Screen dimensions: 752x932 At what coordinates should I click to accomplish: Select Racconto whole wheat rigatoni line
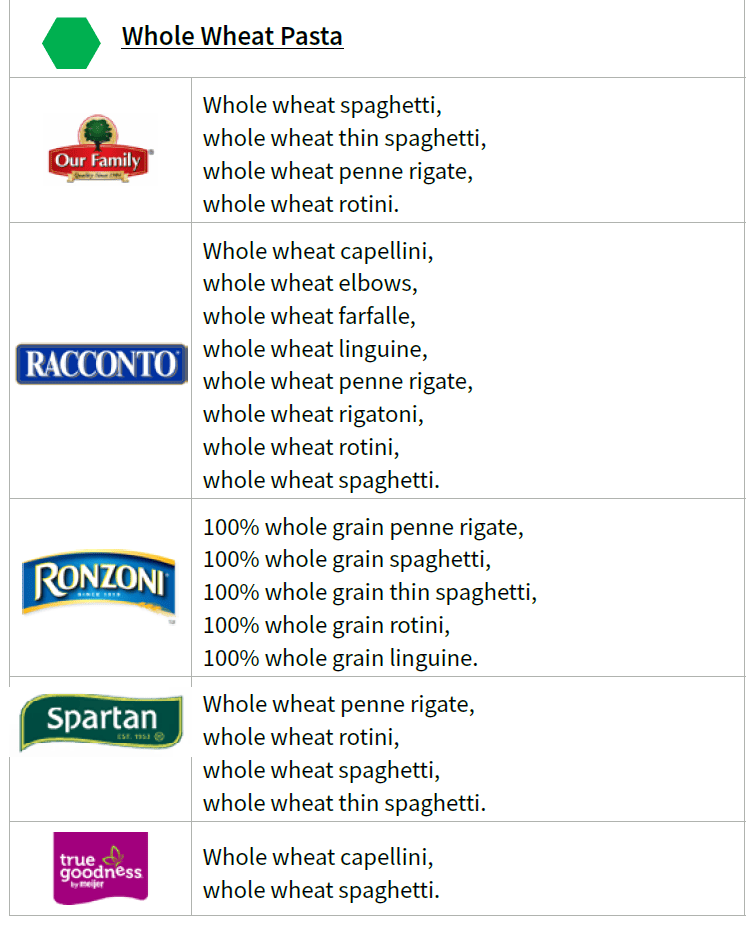pyautogui.click(x=313, y=414)
